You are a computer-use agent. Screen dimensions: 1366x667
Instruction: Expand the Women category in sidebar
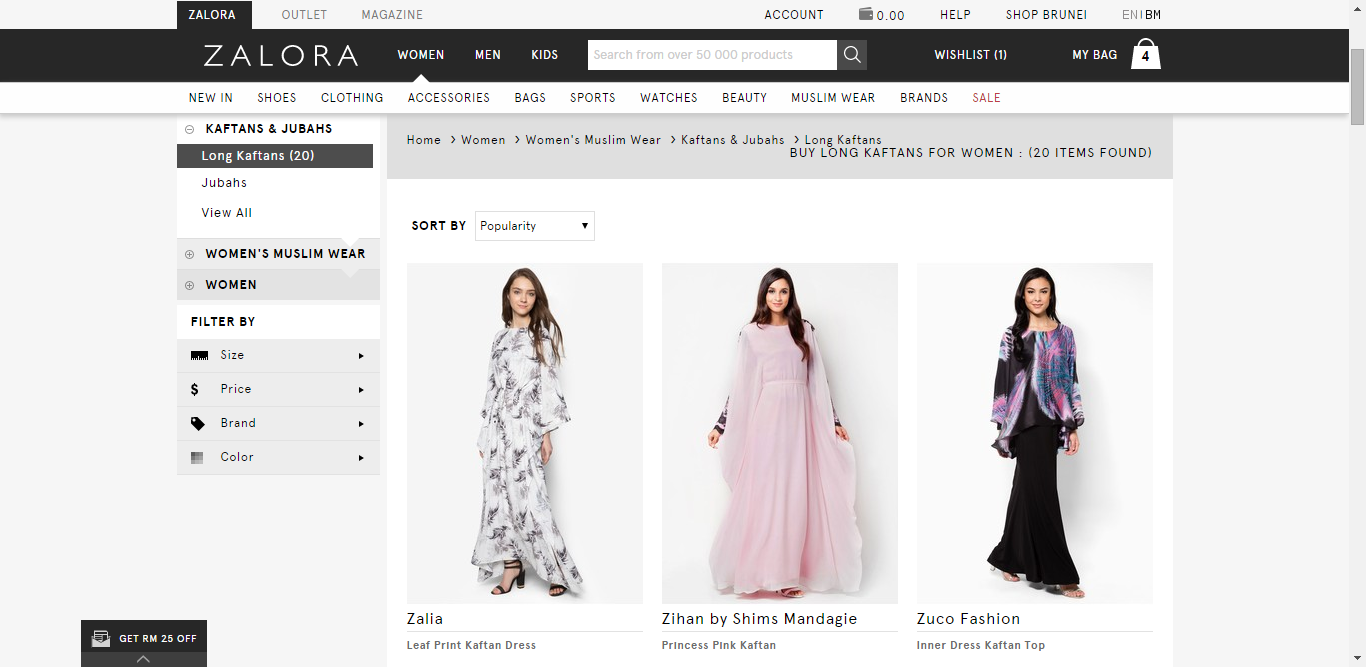pos(190,285)
